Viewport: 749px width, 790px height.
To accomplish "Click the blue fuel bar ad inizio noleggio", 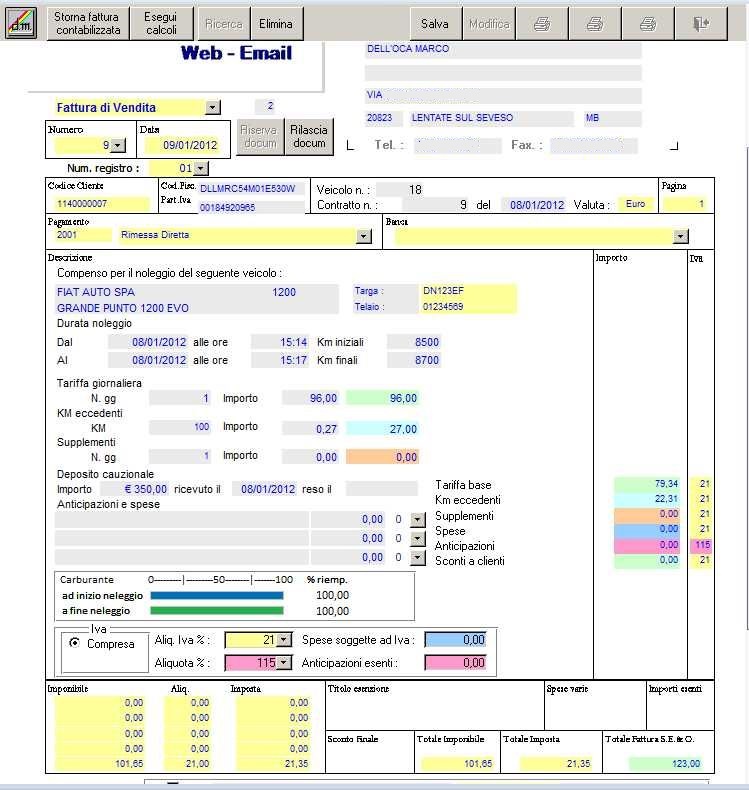I will point(217,596).
